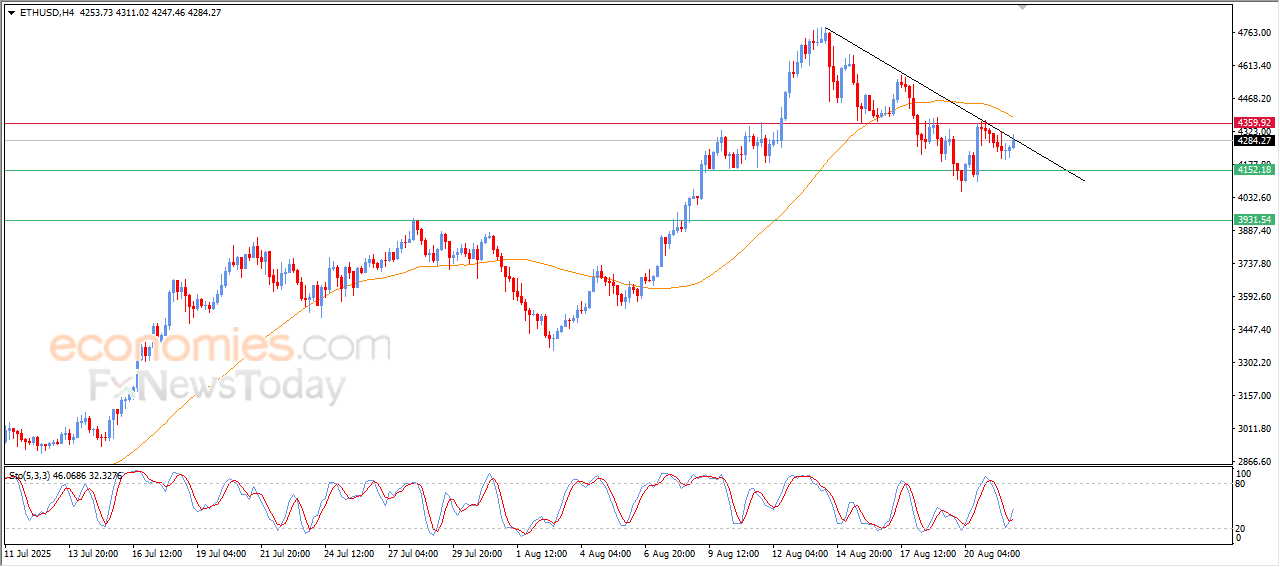Click the 16 Jul 12:00 time label
Screen dimensions: 1280x567
click(156, 553)
